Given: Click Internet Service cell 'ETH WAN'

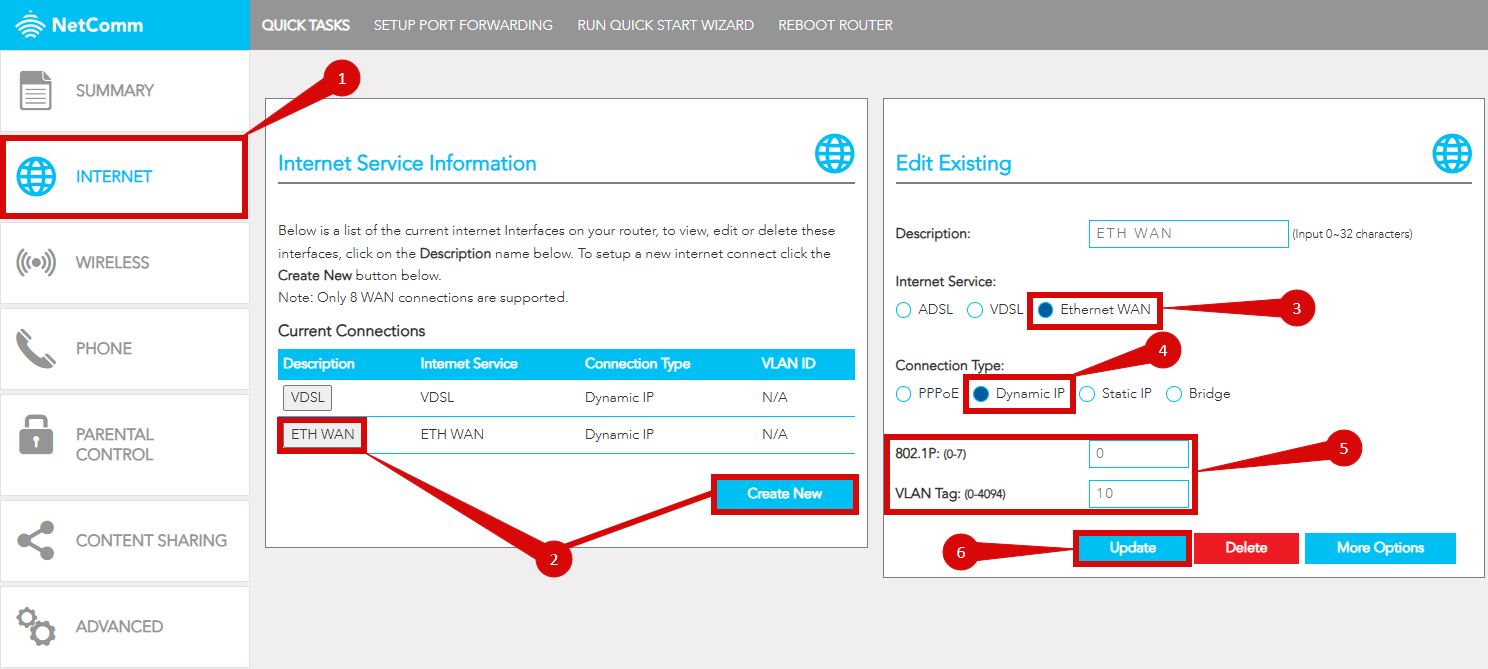Looking at the screenshot, I should [452, 435].
